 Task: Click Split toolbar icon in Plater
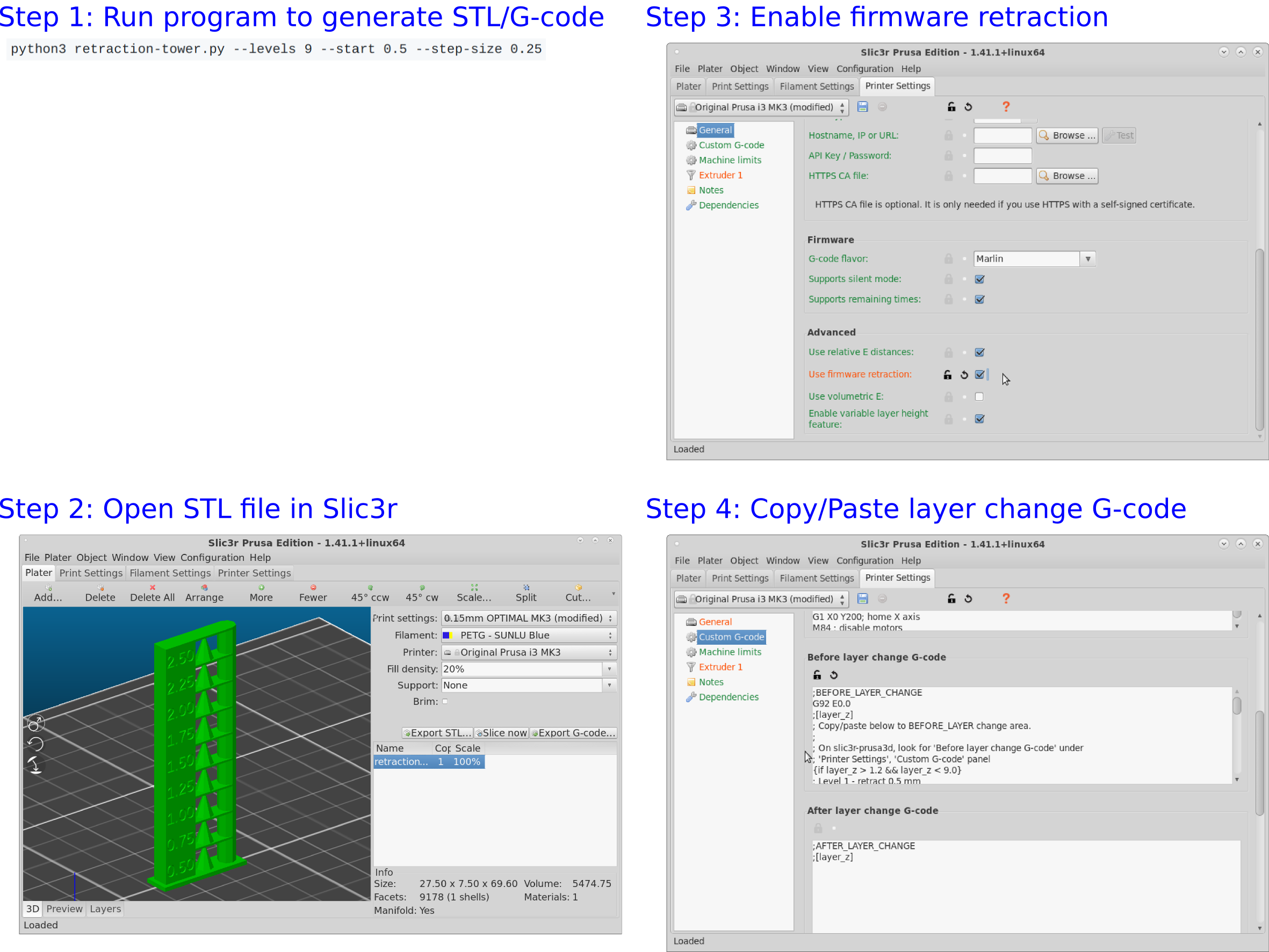coord(526,588)
